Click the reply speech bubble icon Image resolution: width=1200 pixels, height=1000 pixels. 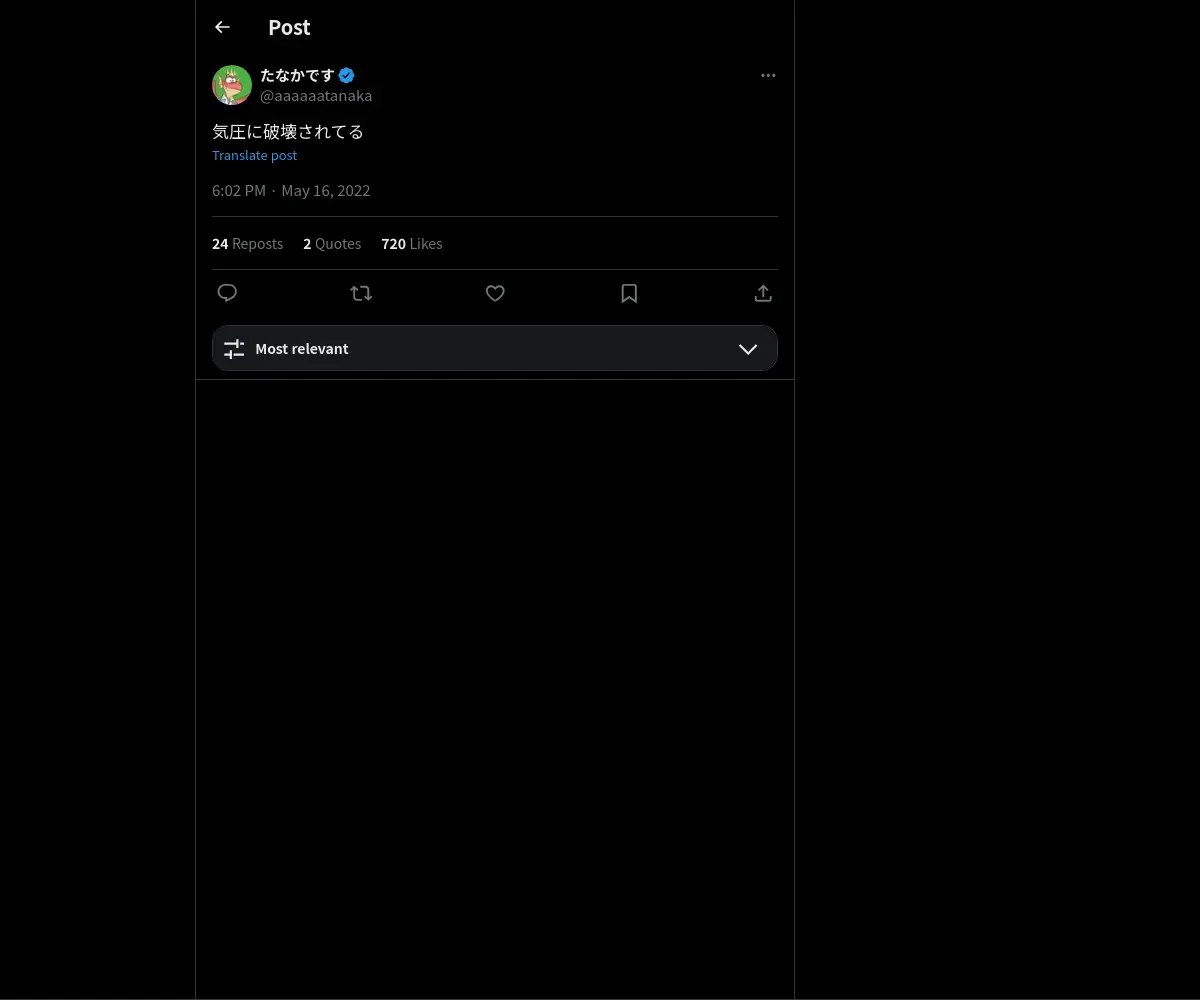(x=227, y=293)
